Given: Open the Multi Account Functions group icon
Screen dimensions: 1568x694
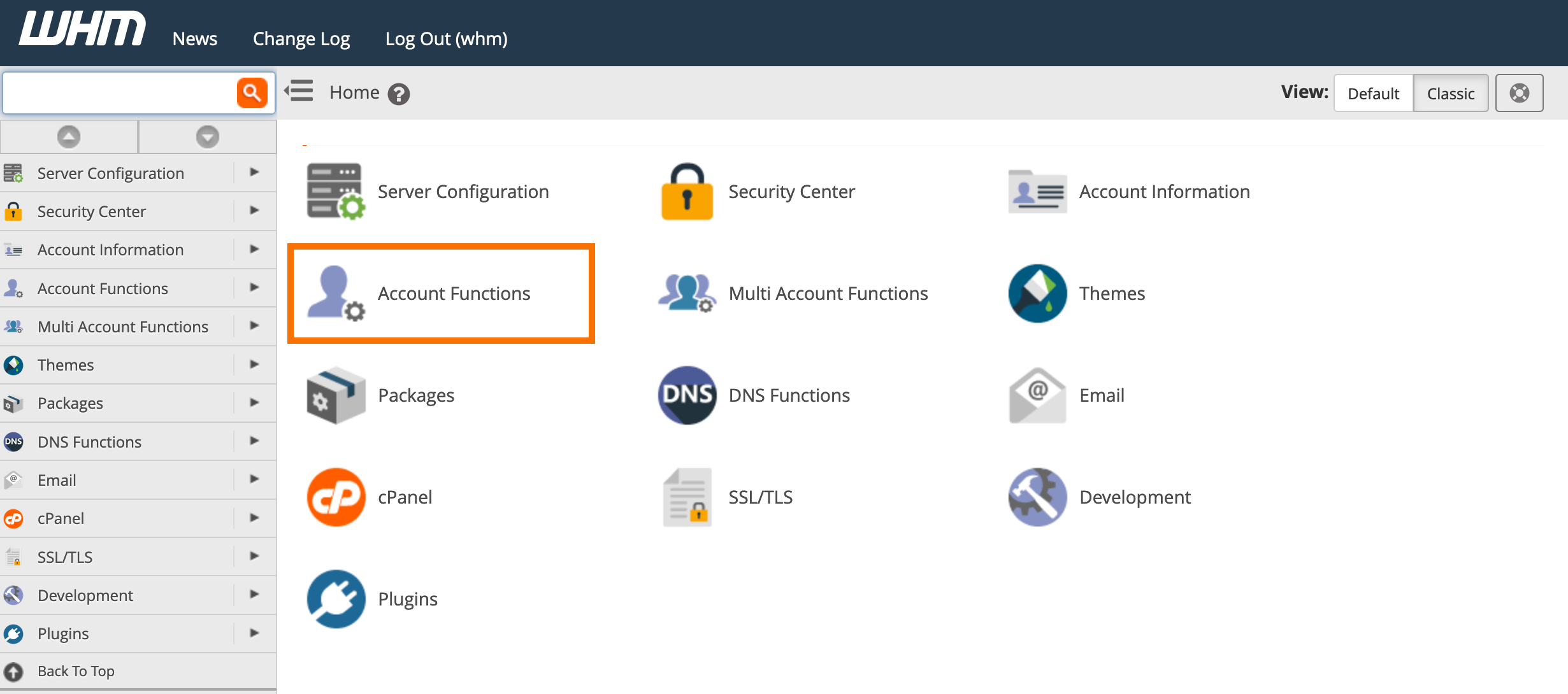Looking at the screenshot, I should pos(687,293).
